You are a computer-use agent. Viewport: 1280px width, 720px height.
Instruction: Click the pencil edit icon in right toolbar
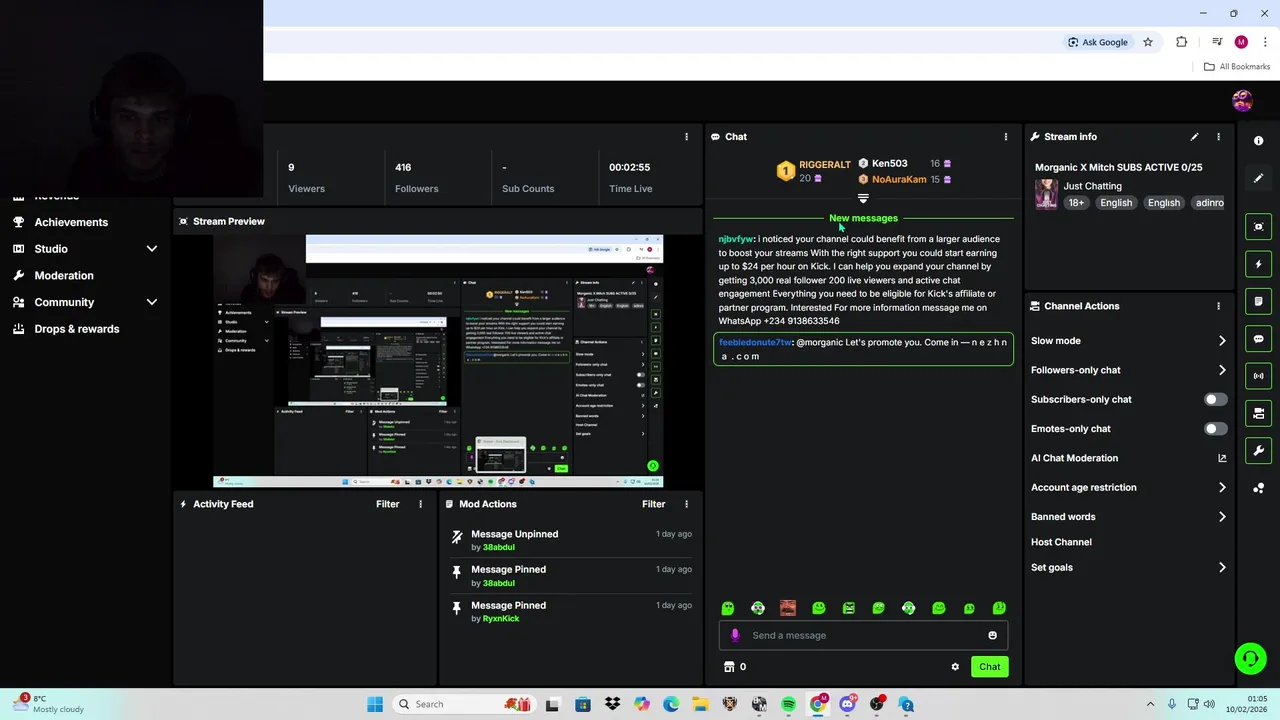pyautogui.click(x=1259, y=178)
